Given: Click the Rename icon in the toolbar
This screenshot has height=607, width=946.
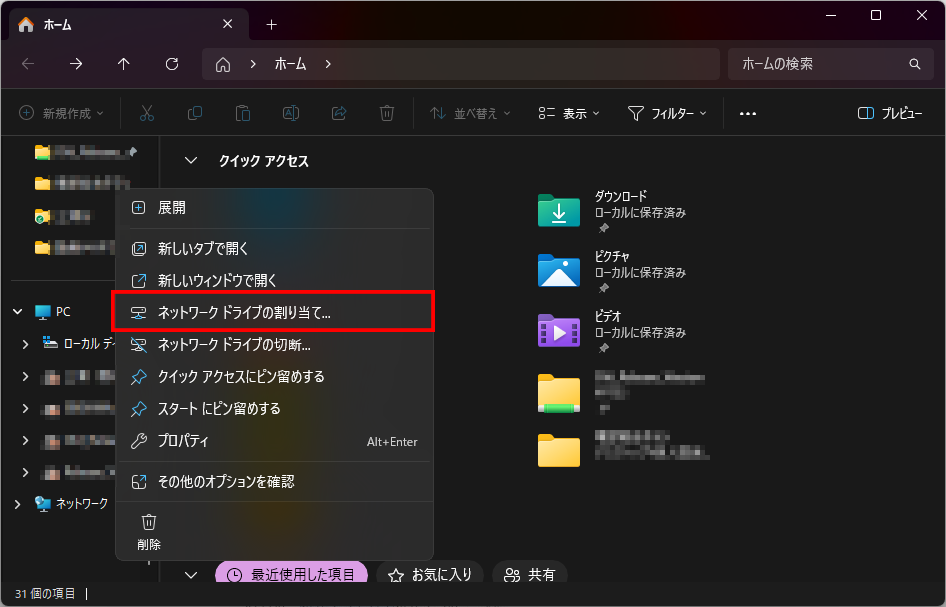Looking at the screenshot, I should pos(290,113).
